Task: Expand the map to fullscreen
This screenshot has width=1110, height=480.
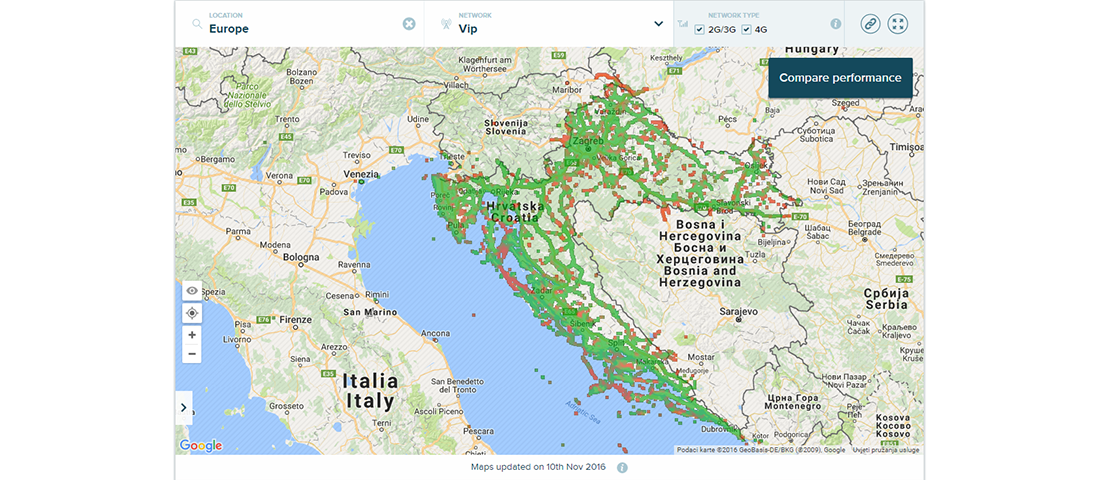Action: pyautogui.click(x=898, y=23)
